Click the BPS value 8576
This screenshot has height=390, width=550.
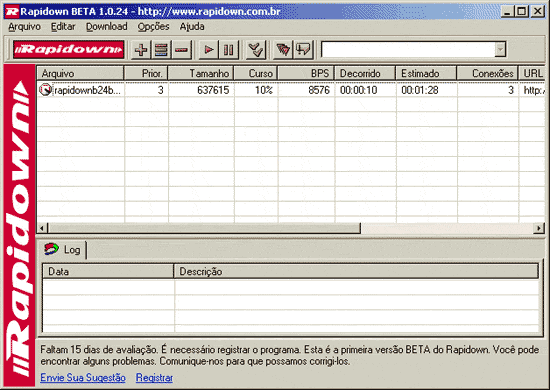point(319,90)
